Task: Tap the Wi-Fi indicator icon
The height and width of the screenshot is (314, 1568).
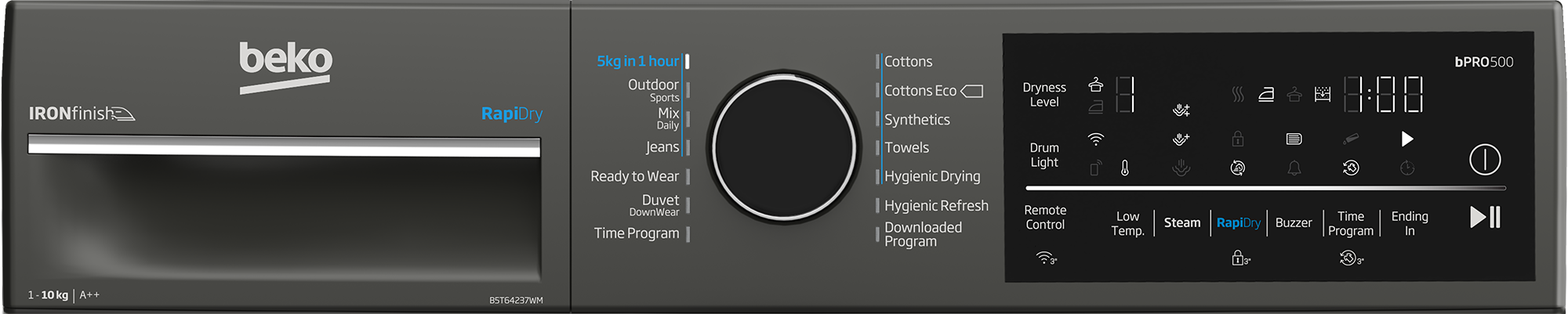Action: (x=1095, y=139)
